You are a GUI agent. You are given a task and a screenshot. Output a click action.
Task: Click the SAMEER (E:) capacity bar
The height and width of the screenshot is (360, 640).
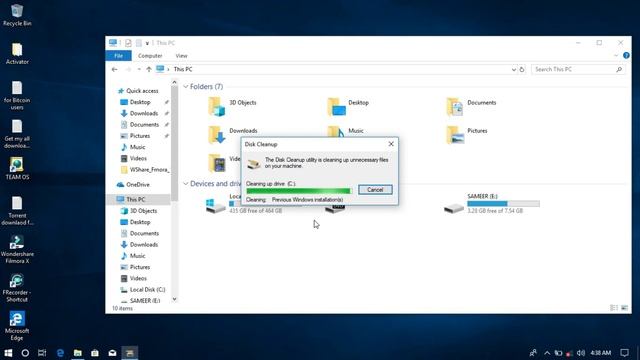coord(503,203)
